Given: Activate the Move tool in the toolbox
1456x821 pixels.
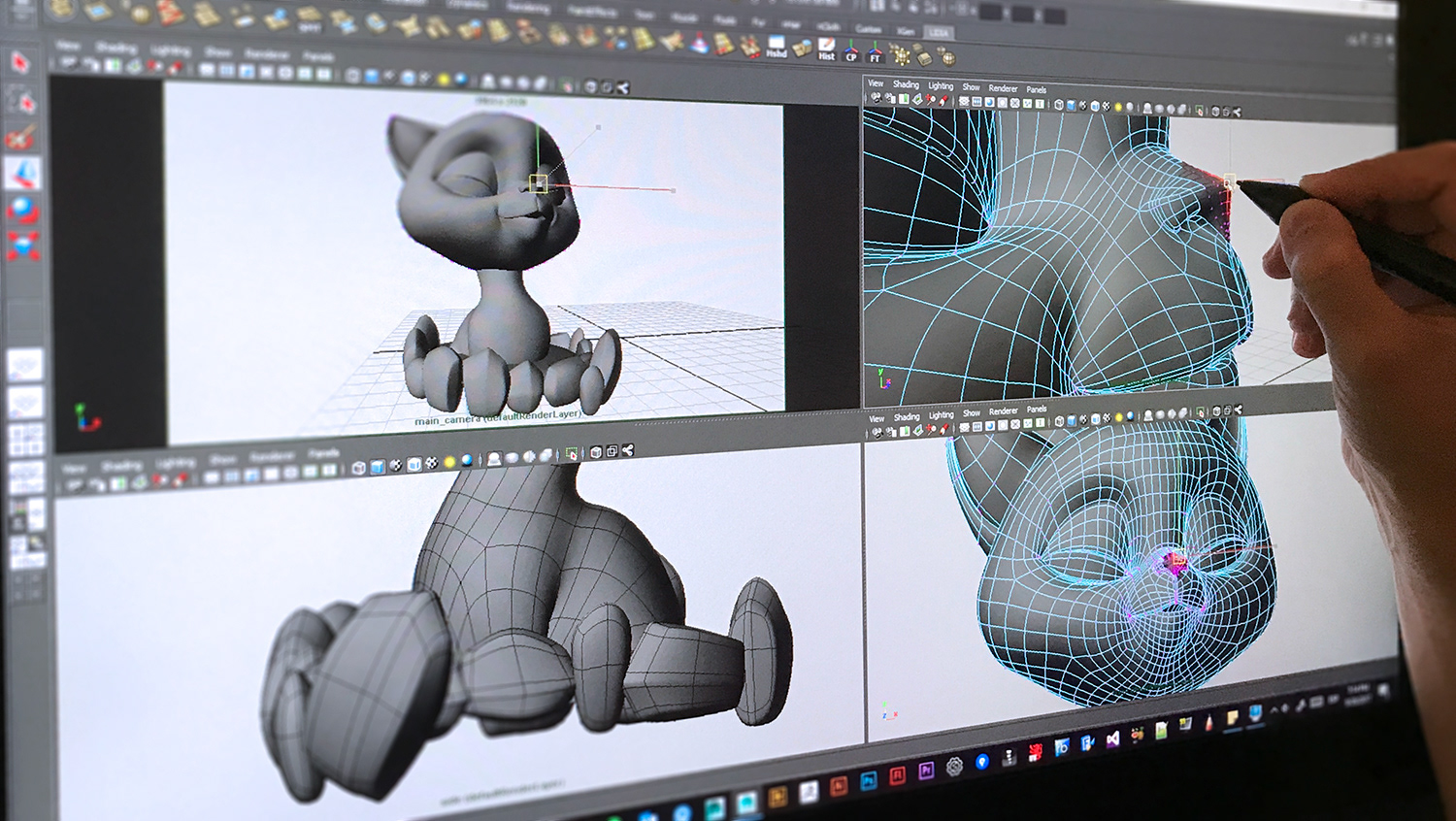Looking at the screenshot, I should click(22, 172).
